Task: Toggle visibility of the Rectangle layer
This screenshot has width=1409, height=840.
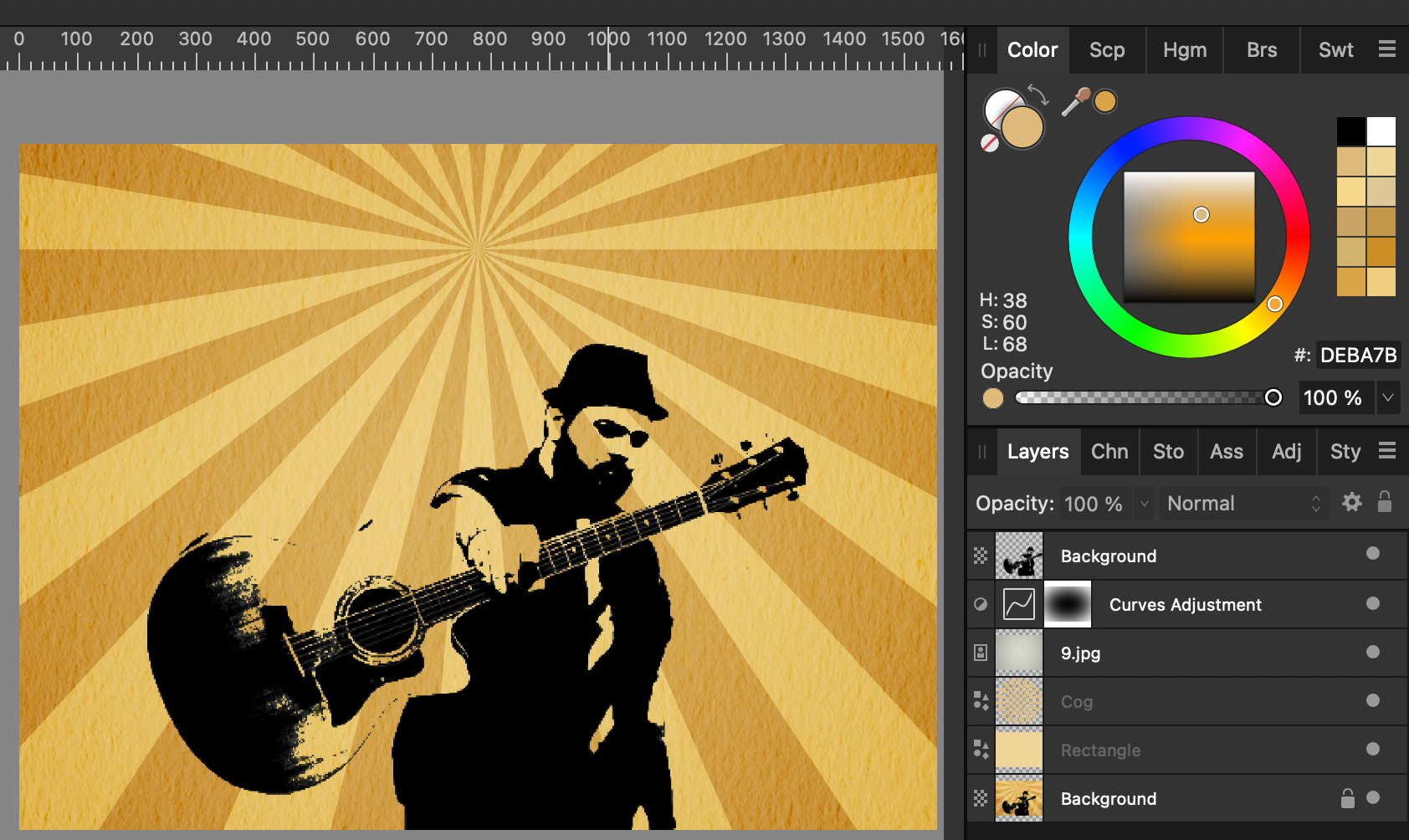Action: coord(1373,749)
